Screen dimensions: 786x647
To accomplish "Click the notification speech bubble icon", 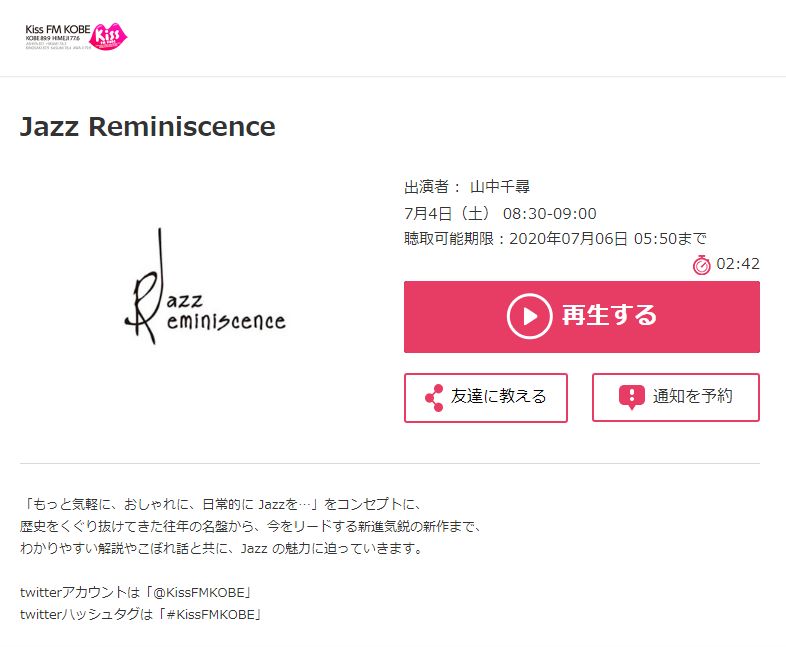I will 632,397.
